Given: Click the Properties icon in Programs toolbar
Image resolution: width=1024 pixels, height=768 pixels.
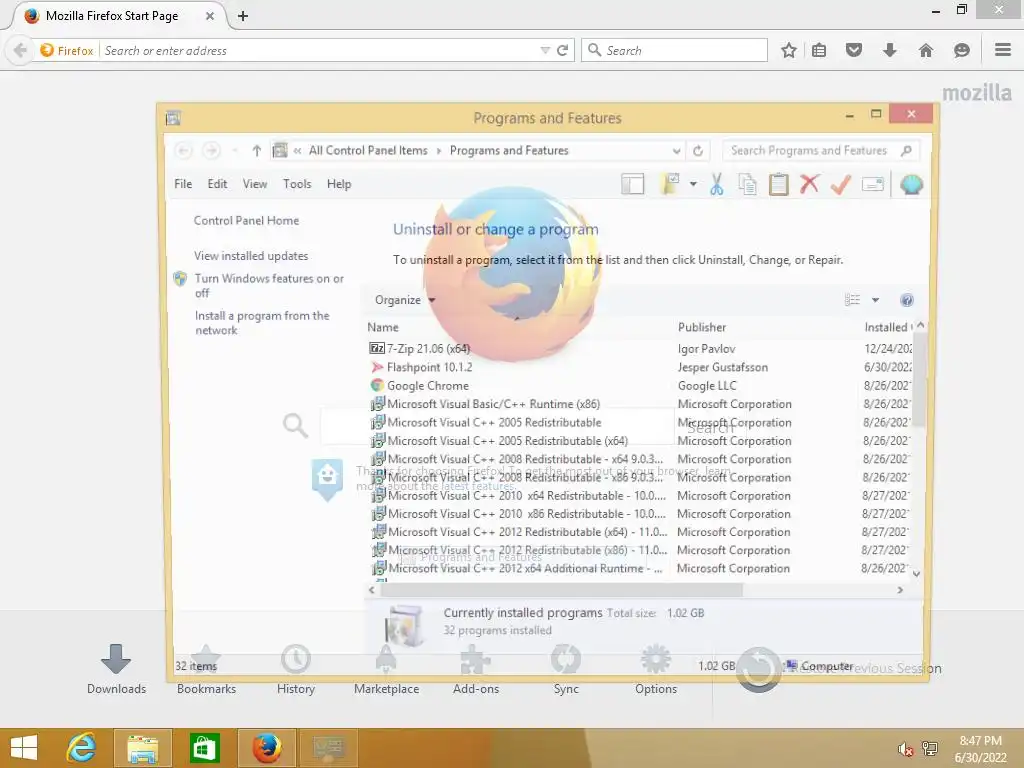Looking at the screenshot, I should pos(872,184).
